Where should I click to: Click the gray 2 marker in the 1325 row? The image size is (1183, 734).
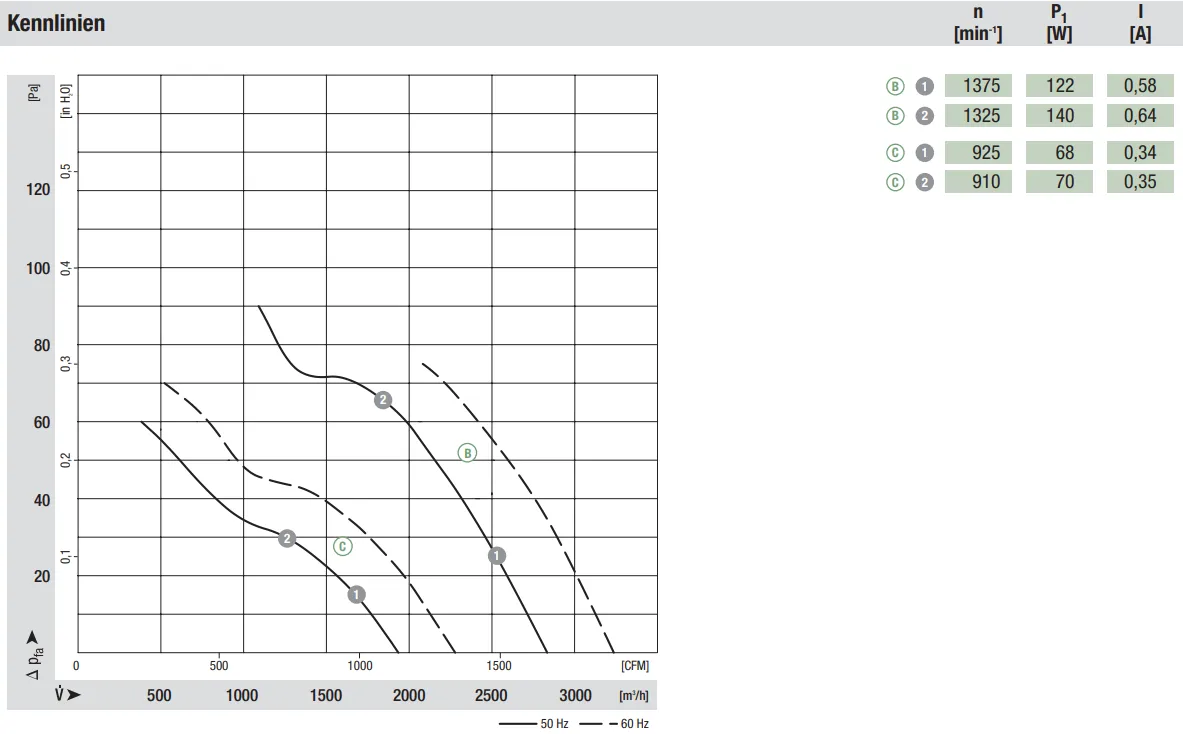[x=924, y=115]
